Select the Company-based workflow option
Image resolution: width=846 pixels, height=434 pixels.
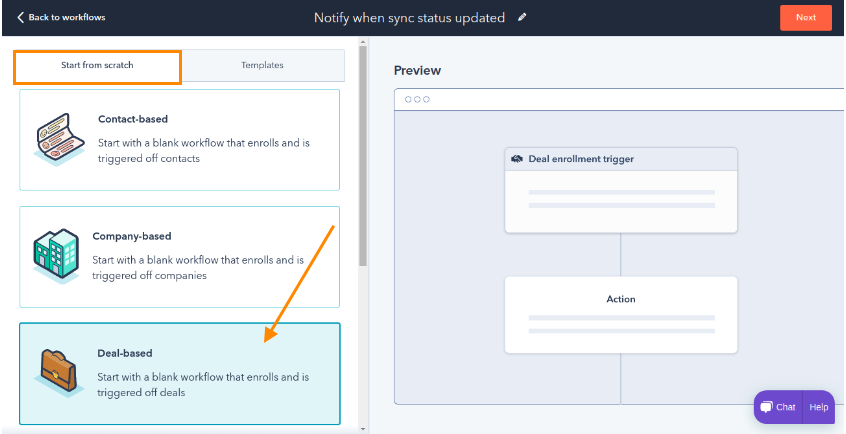point(180,257)
